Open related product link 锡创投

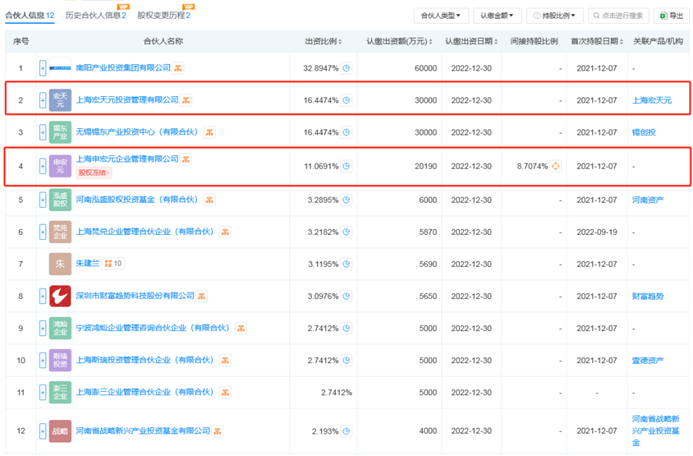(x=644, y=132)
